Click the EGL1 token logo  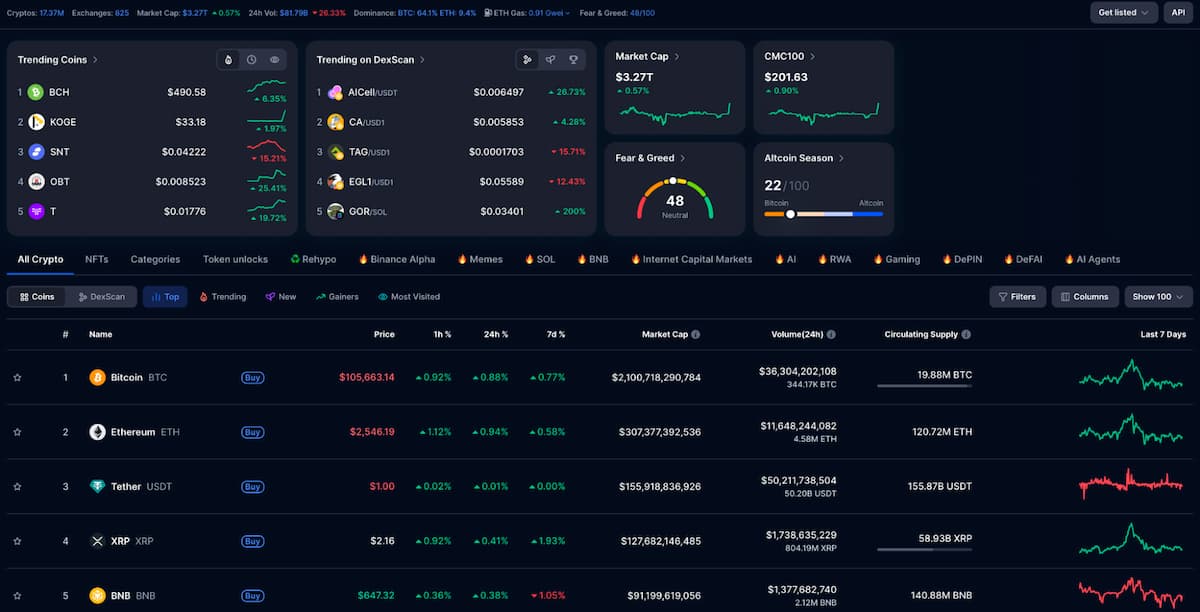tap(336, 182)
